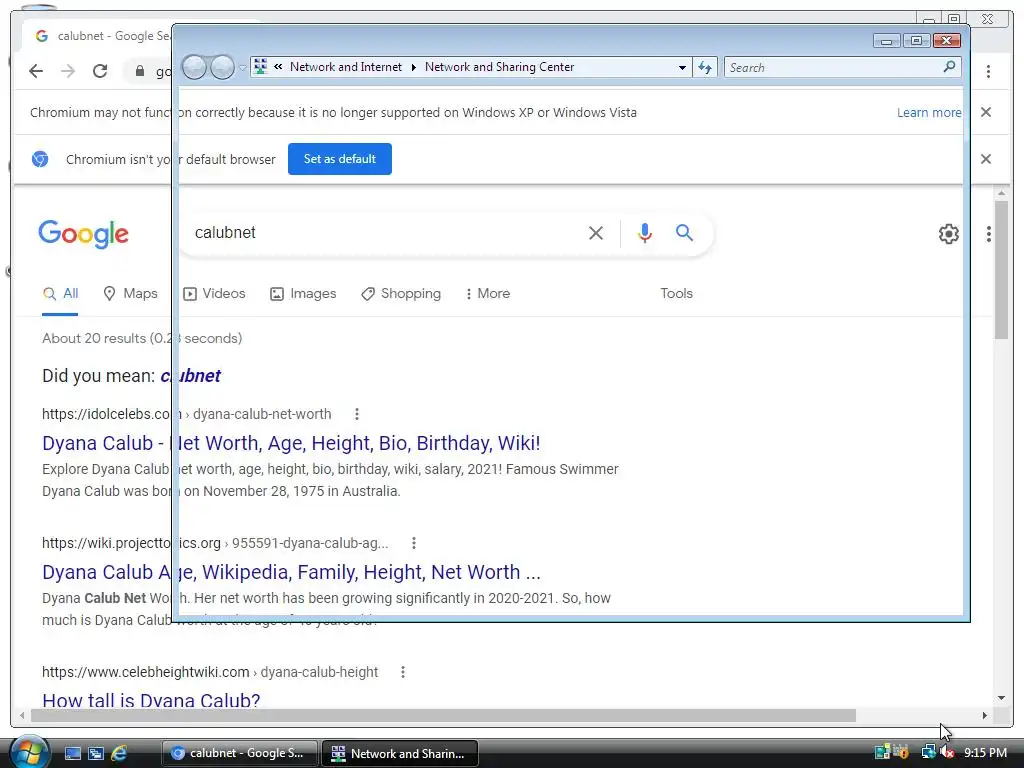Click the vertical scrollbar up arrow

[x=1002, y=193]
